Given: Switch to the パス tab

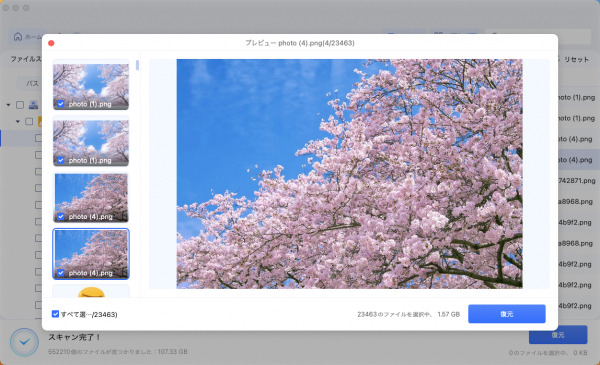Looking at the screenshot, I should 32,83.
